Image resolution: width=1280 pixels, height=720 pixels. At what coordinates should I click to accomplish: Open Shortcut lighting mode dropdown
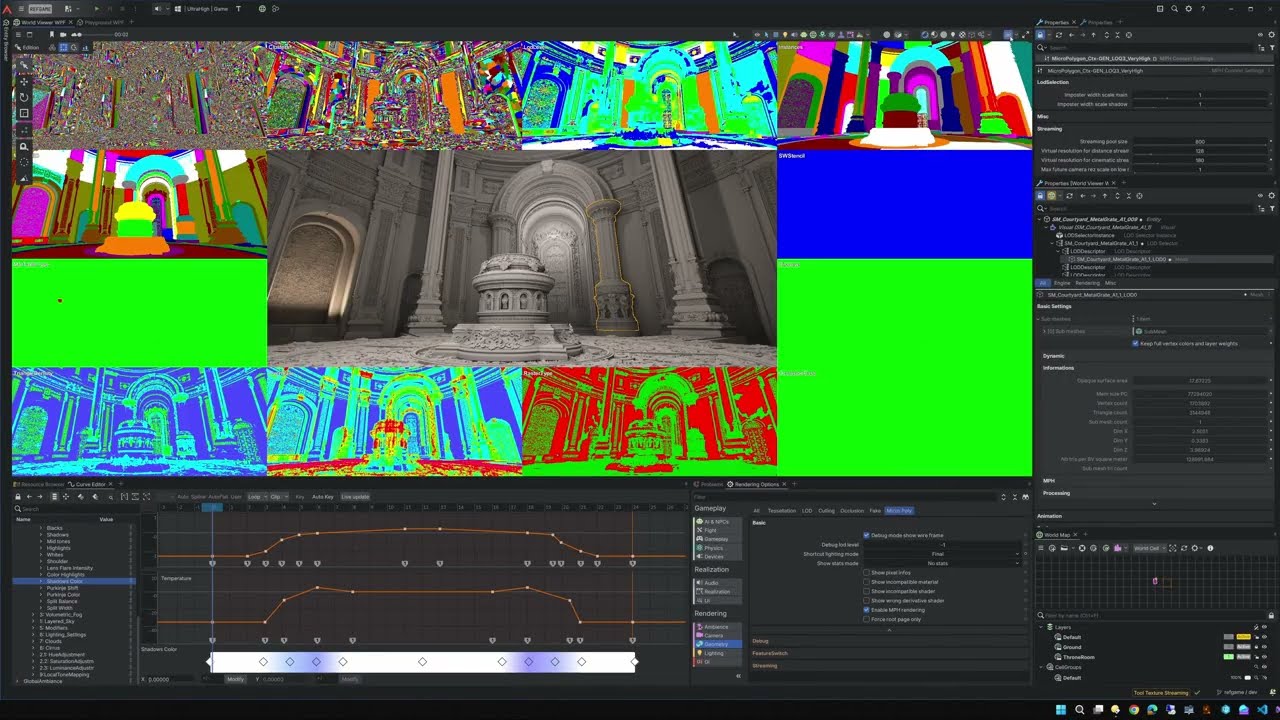[942, 554]
